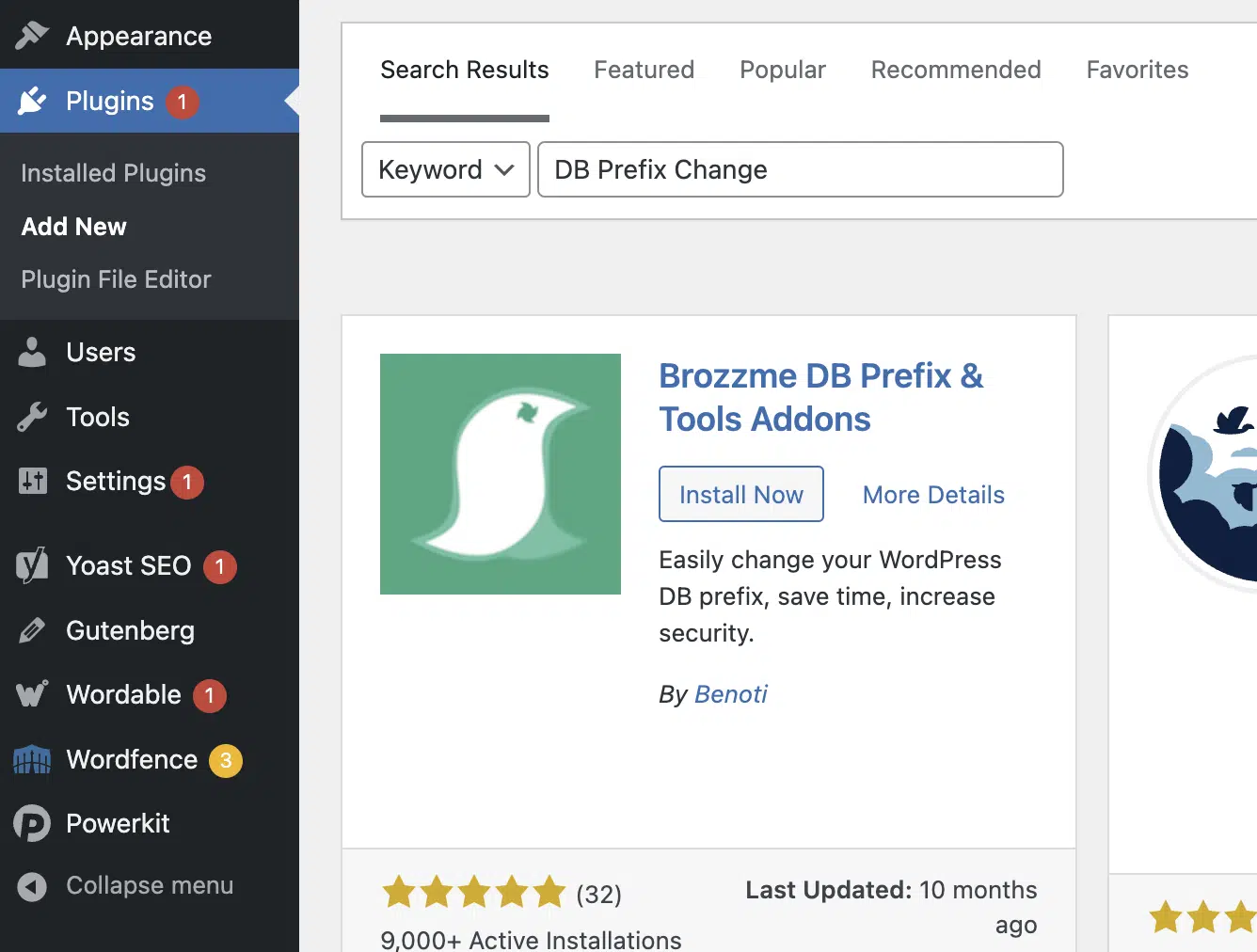Click the Tools wrench icon
1257x952 pixels.
coord(32,417)
